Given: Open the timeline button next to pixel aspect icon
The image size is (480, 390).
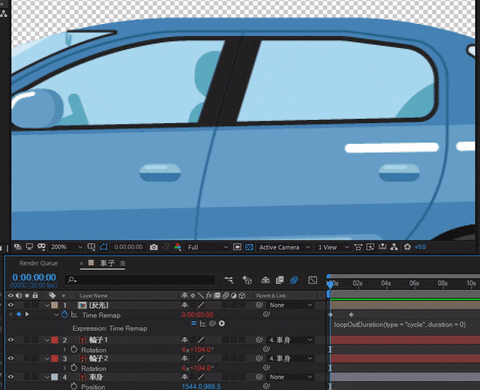Looking at the screenshot, I should tap(382, 247).
